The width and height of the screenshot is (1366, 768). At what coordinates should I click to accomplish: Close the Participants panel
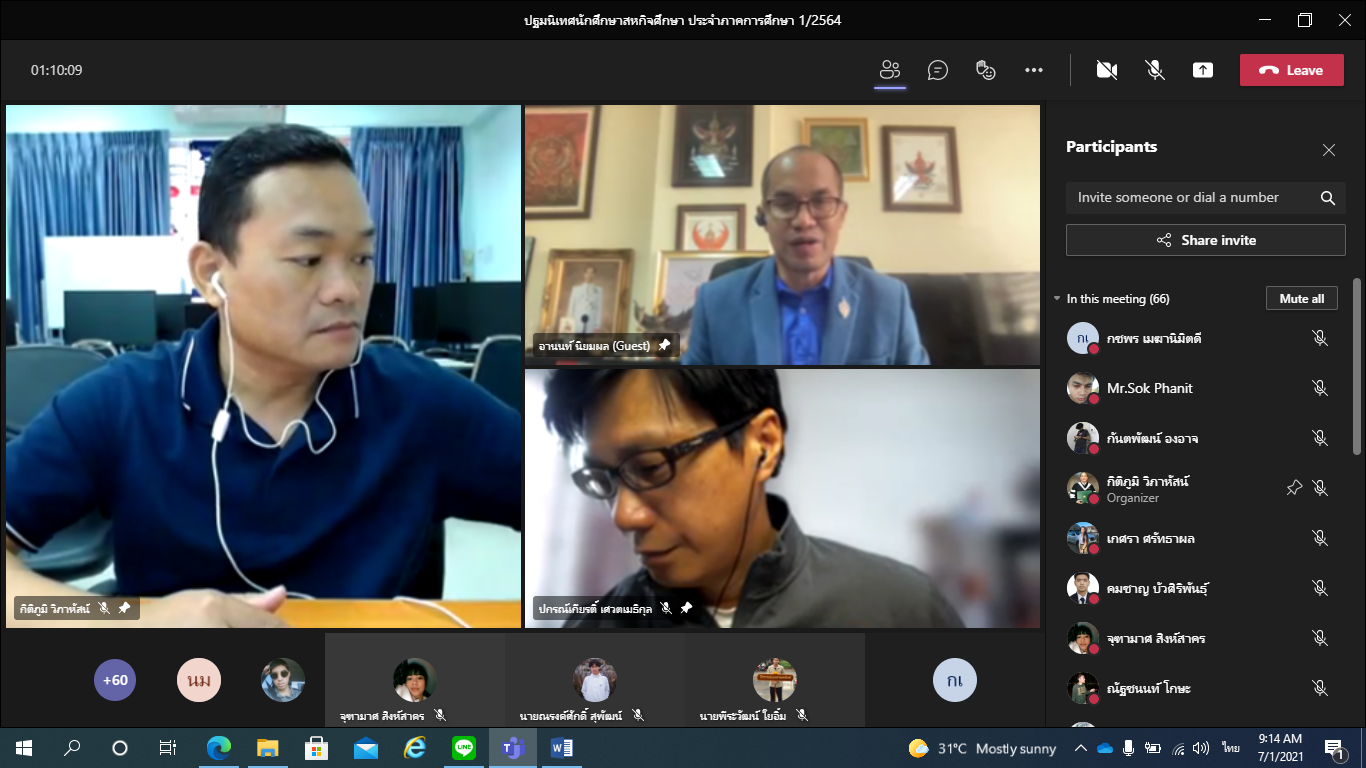[1328, 150]
